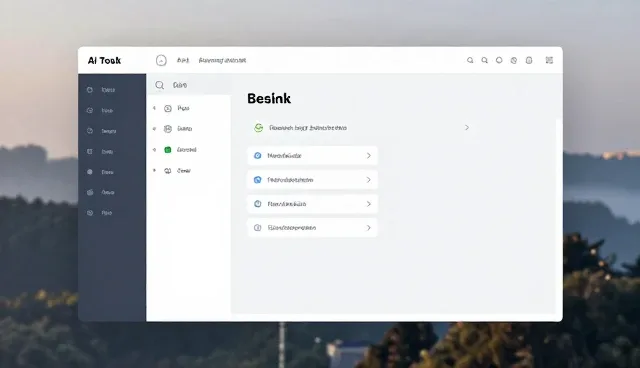The height and width of the screenshot is (368, 640).
Task: Expand the first row's arrow in the white panel list
Action: click(154, 108)
